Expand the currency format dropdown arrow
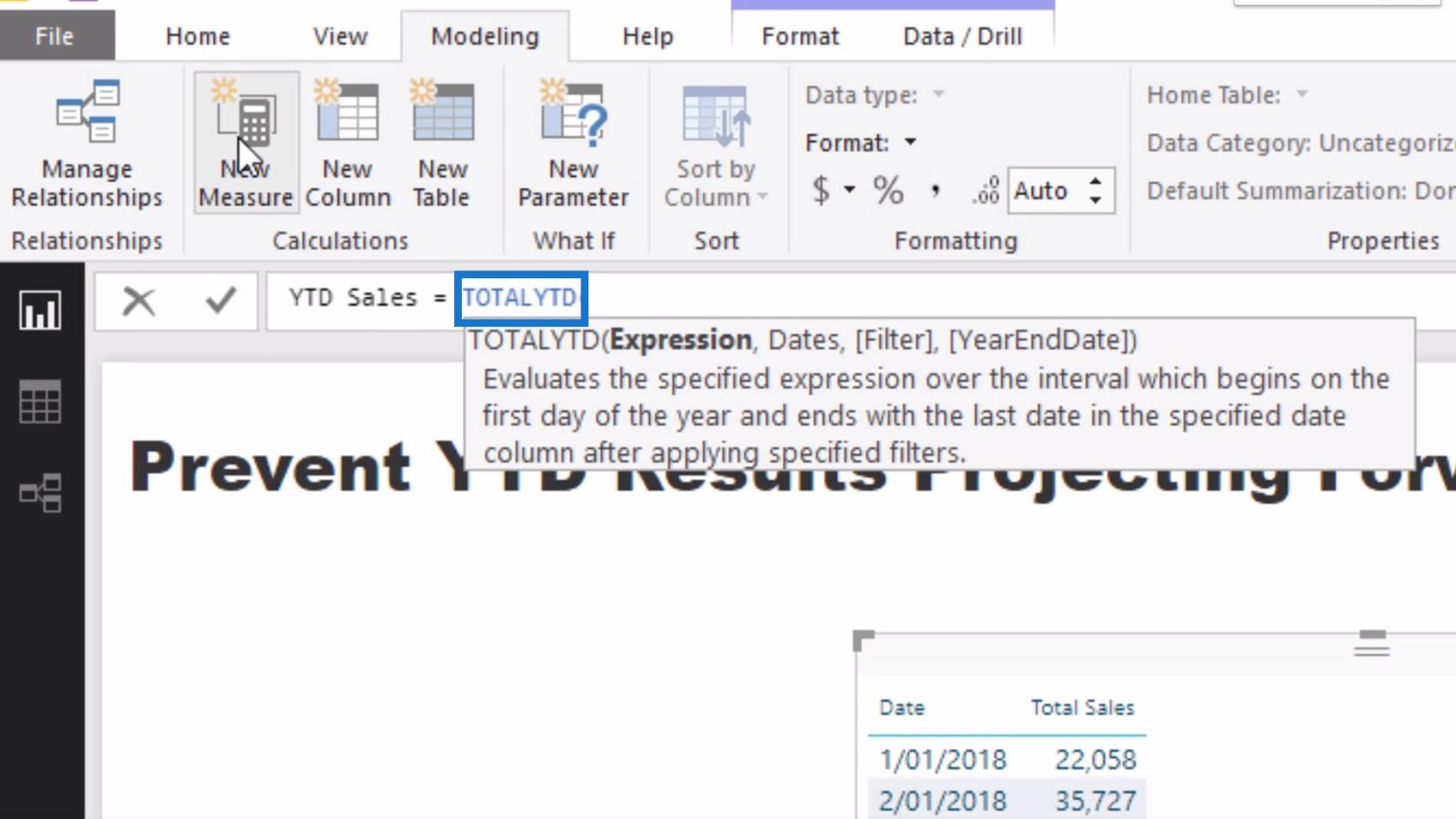Image resolution: width=1456 pixels, height=819 pixels. click(850, 190)
